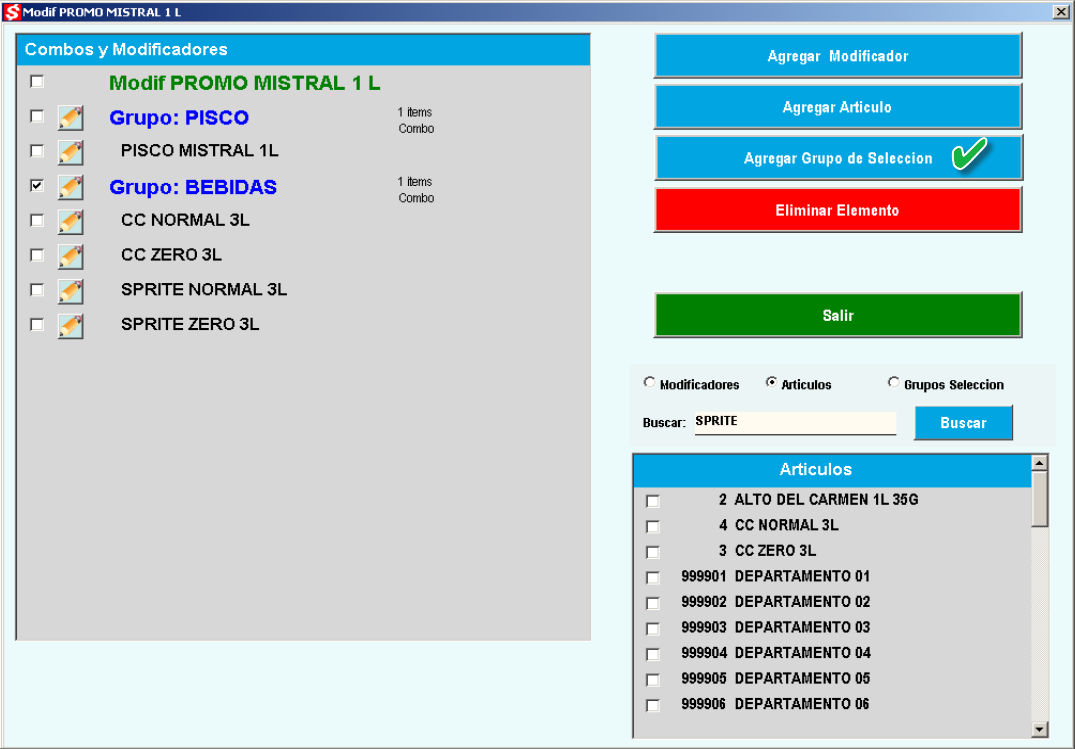Click the DEPARTAMENTO 03 article name
Image resolution: width=1075 pixels, height=749 pixels.
(802, 627)
